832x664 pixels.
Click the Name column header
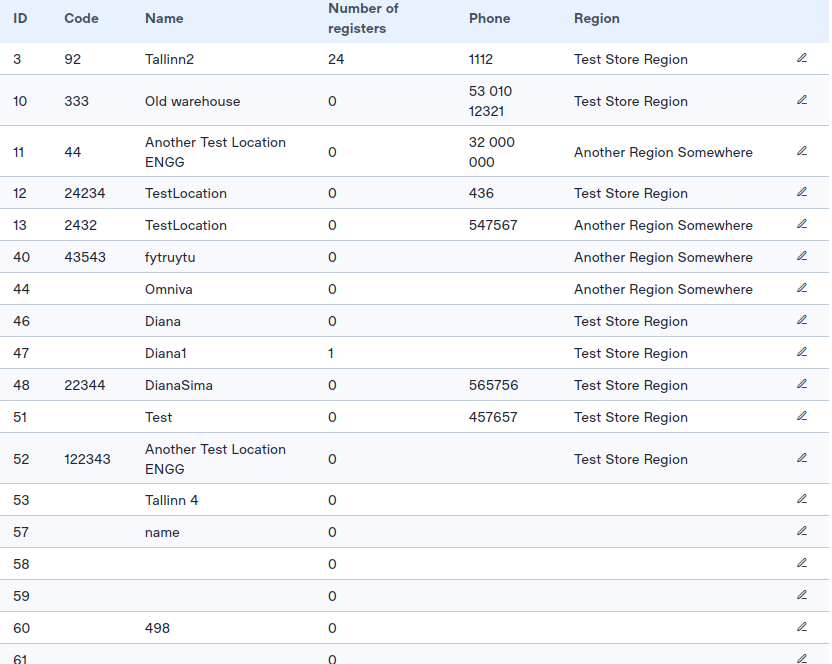coord(164,19)
